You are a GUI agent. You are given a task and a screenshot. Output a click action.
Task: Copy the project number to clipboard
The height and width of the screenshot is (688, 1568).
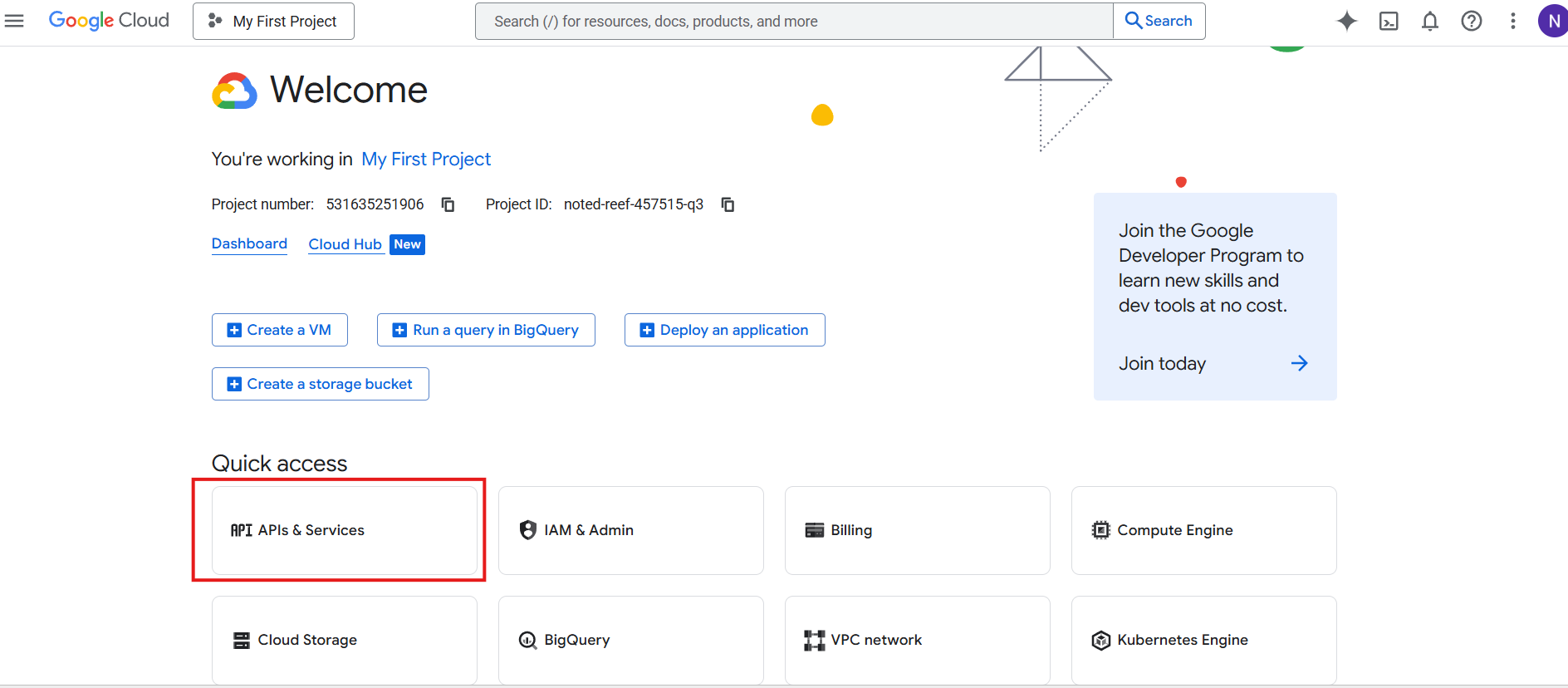pos(448,204)
